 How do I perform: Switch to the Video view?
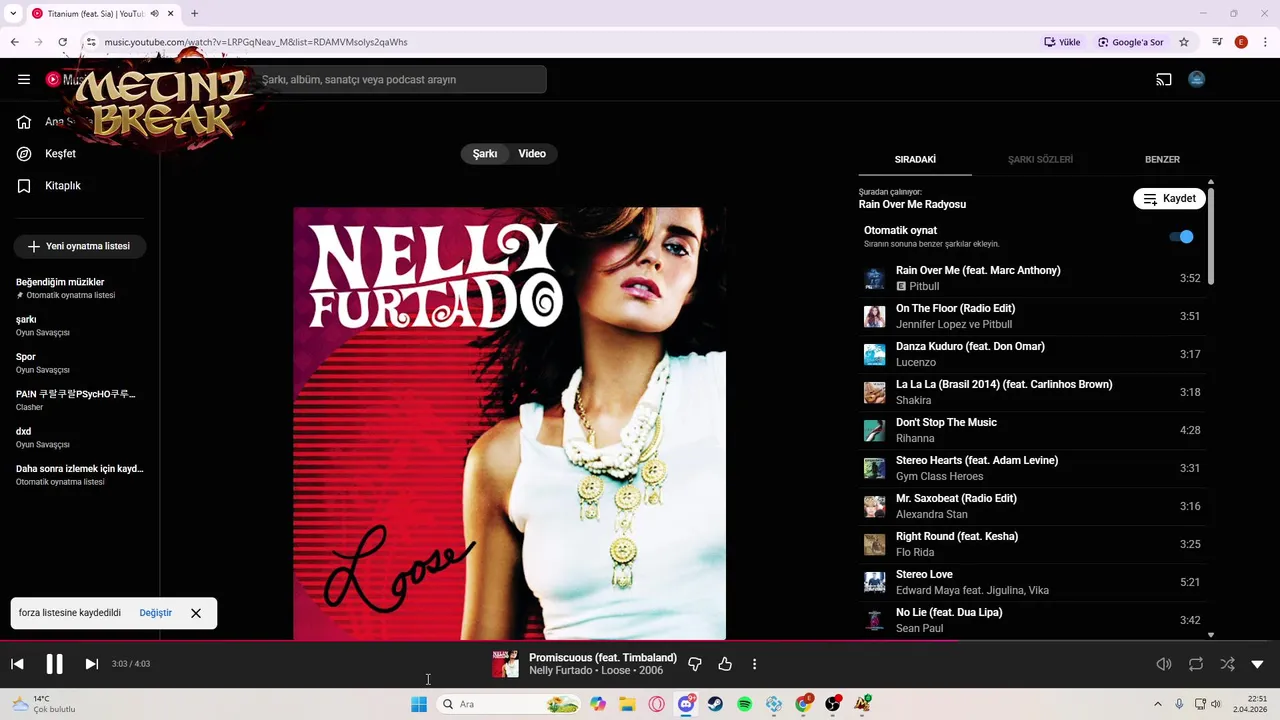[x=532, y=154]
